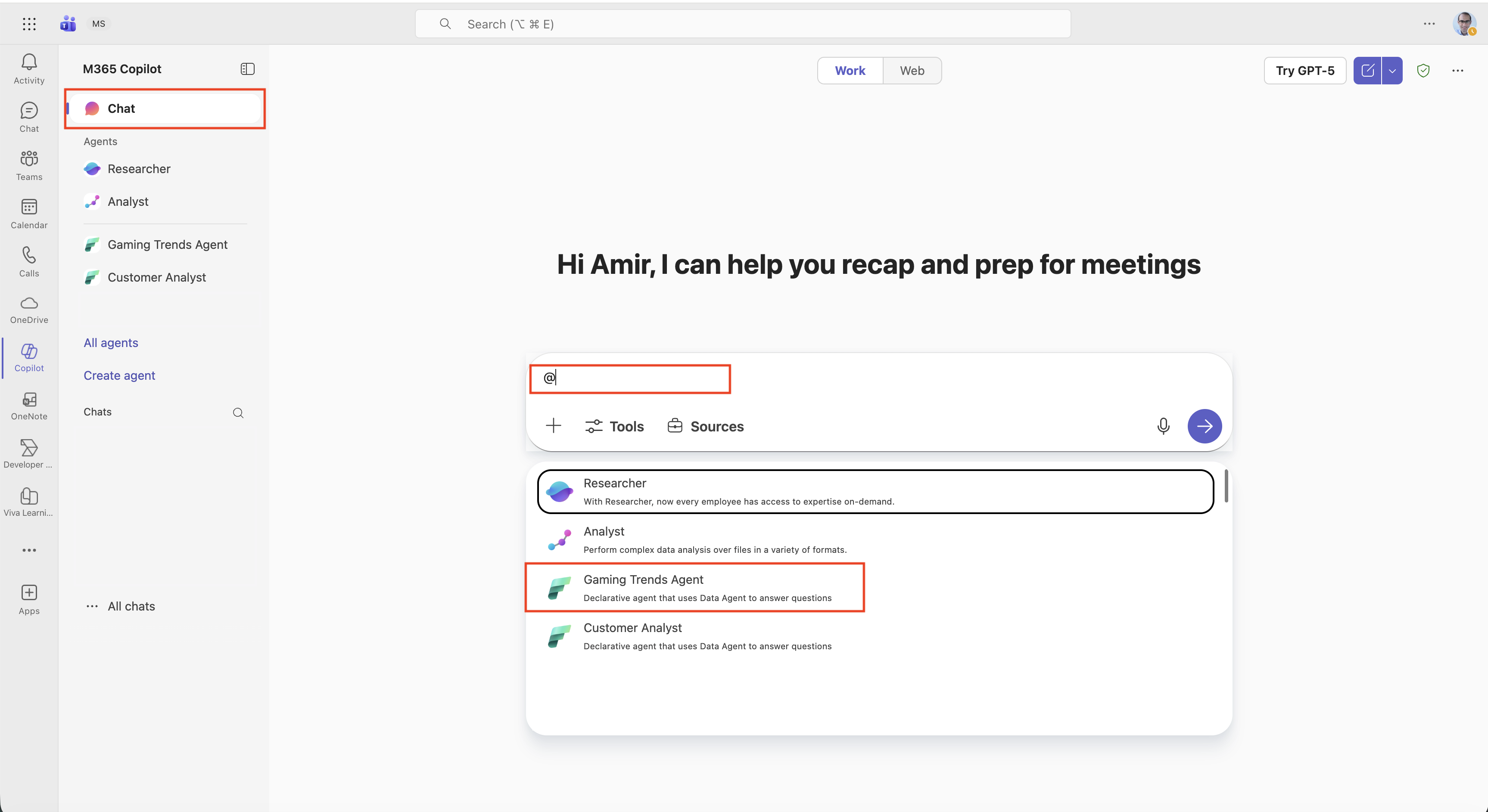Click the MS tenant badge
The height and width of the screenshot is (812, 1488).
[x=99, y=24]
